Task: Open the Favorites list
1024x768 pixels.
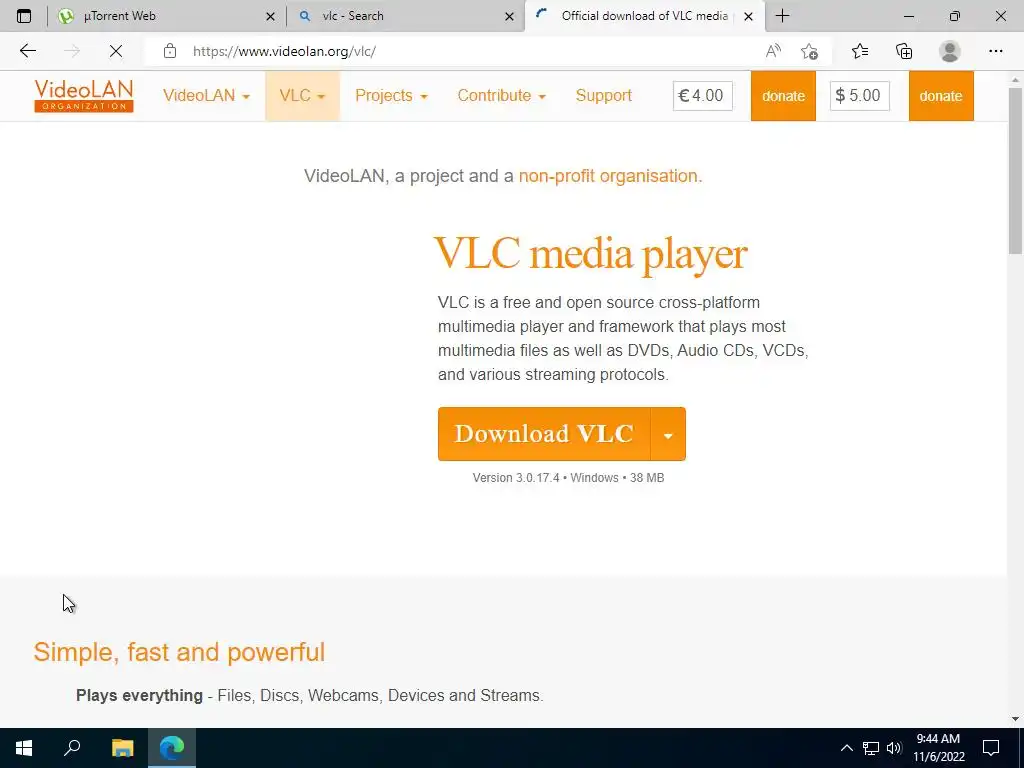Action: click(x=860, y=51)
